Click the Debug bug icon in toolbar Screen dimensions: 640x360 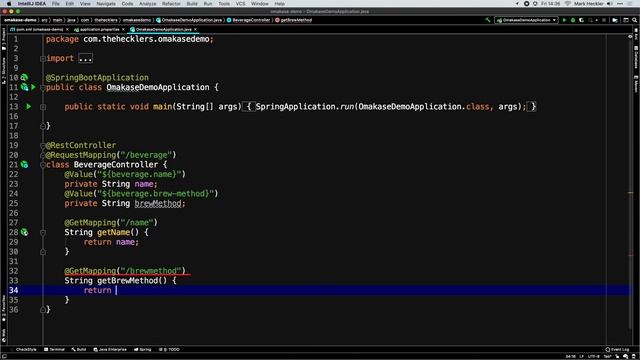(x=573, y=20)
